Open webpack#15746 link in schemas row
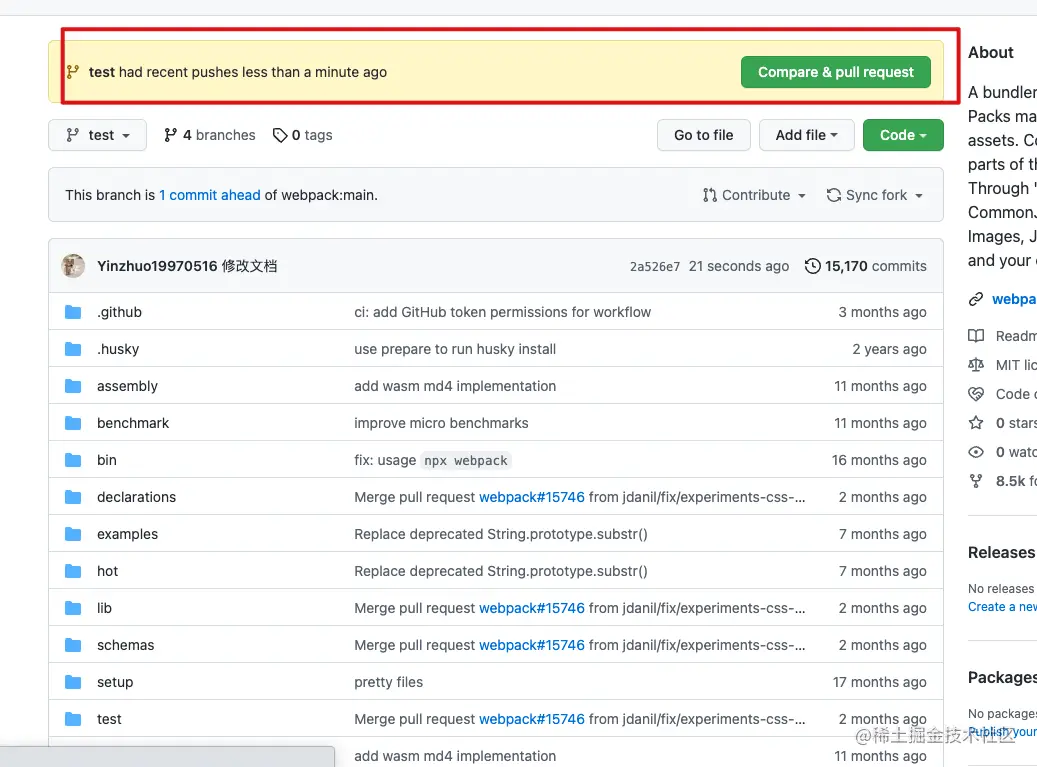Image resolution: width=1037 pixels, height=767 pixels. (x=532, y=645)
